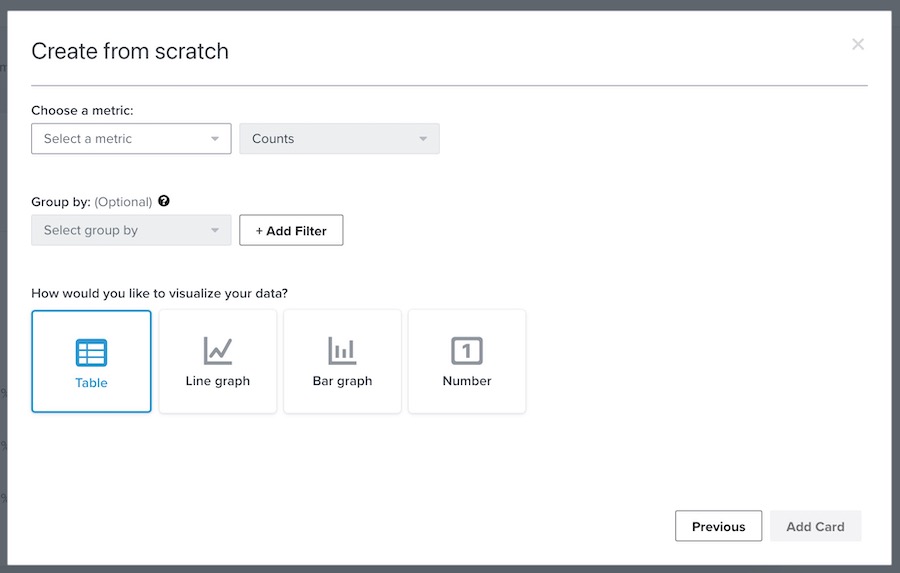
Task: Click the arrow on the Counts box
Action: 423,139
